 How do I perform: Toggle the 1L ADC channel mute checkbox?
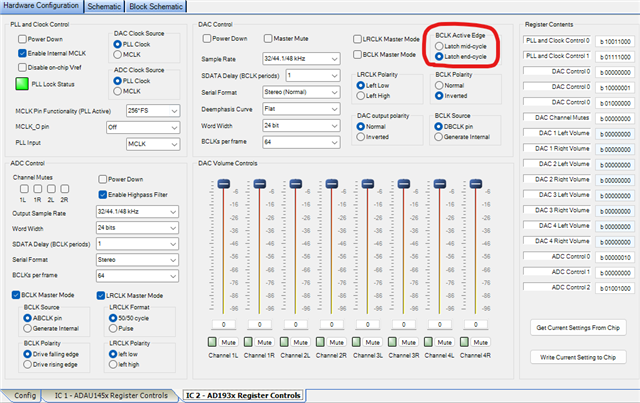[24, 189]
